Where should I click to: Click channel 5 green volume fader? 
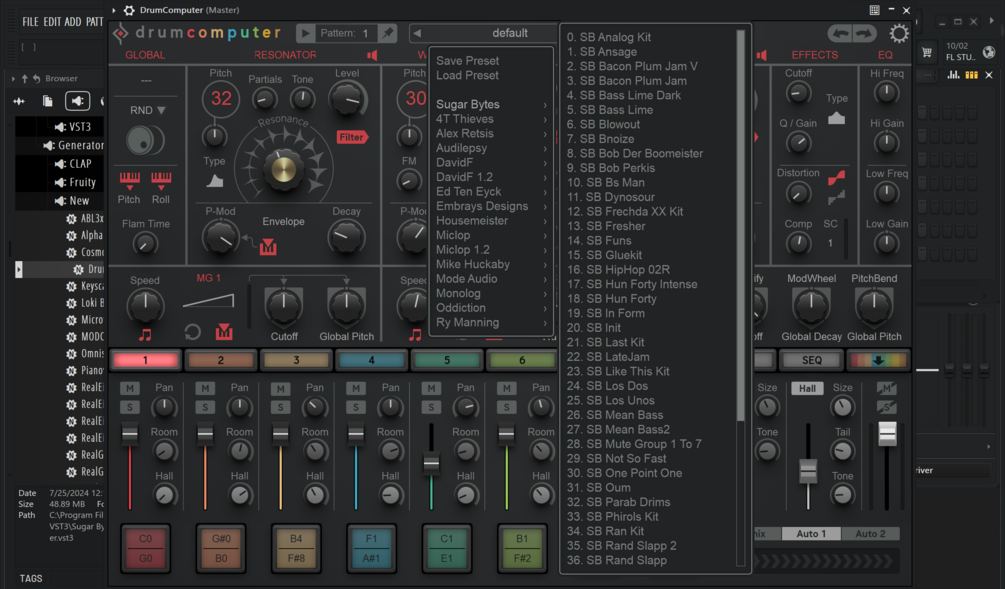[431, 463]
